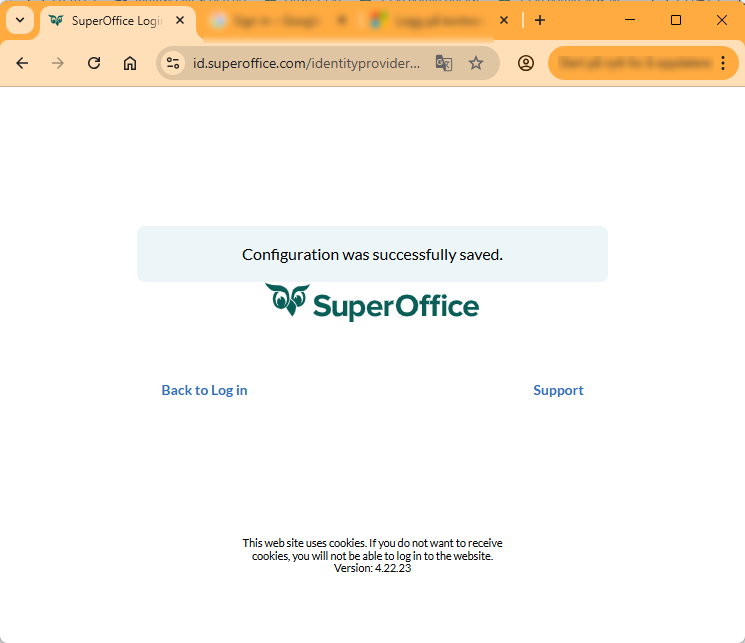View site information icon in address bar
This screenshot has width=745, height=643.
[173, 63]
